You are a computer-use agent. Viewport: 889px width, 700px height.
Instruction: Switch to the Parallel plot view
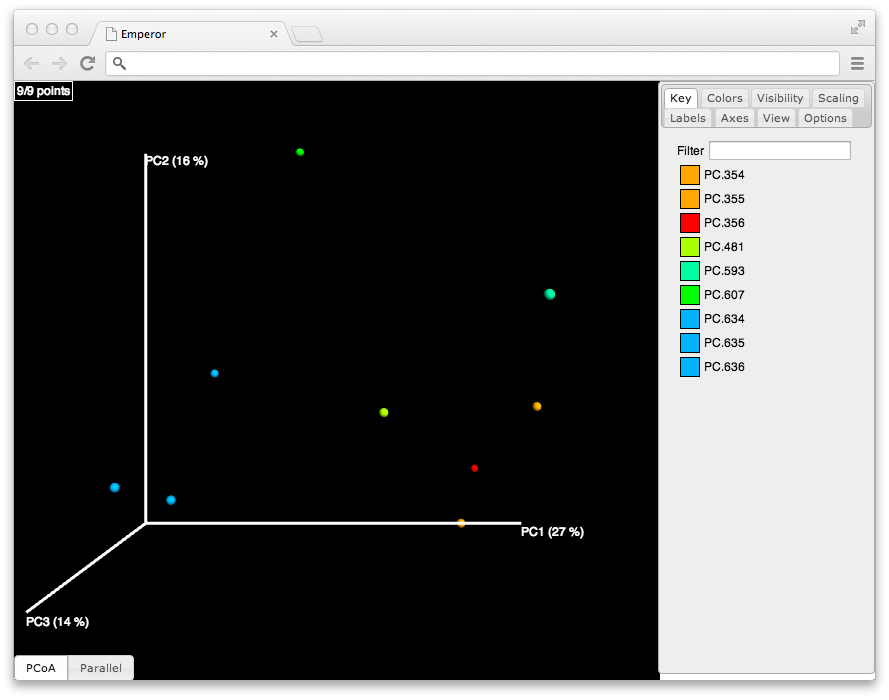pyautogui.click(x=101, y=668)
